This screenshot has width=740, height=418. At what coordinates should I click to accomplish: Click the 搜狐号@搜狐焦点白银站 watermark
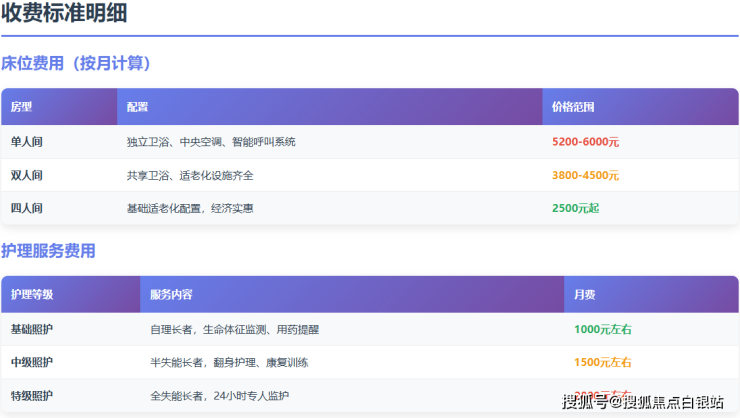click(x=643, y=402)
